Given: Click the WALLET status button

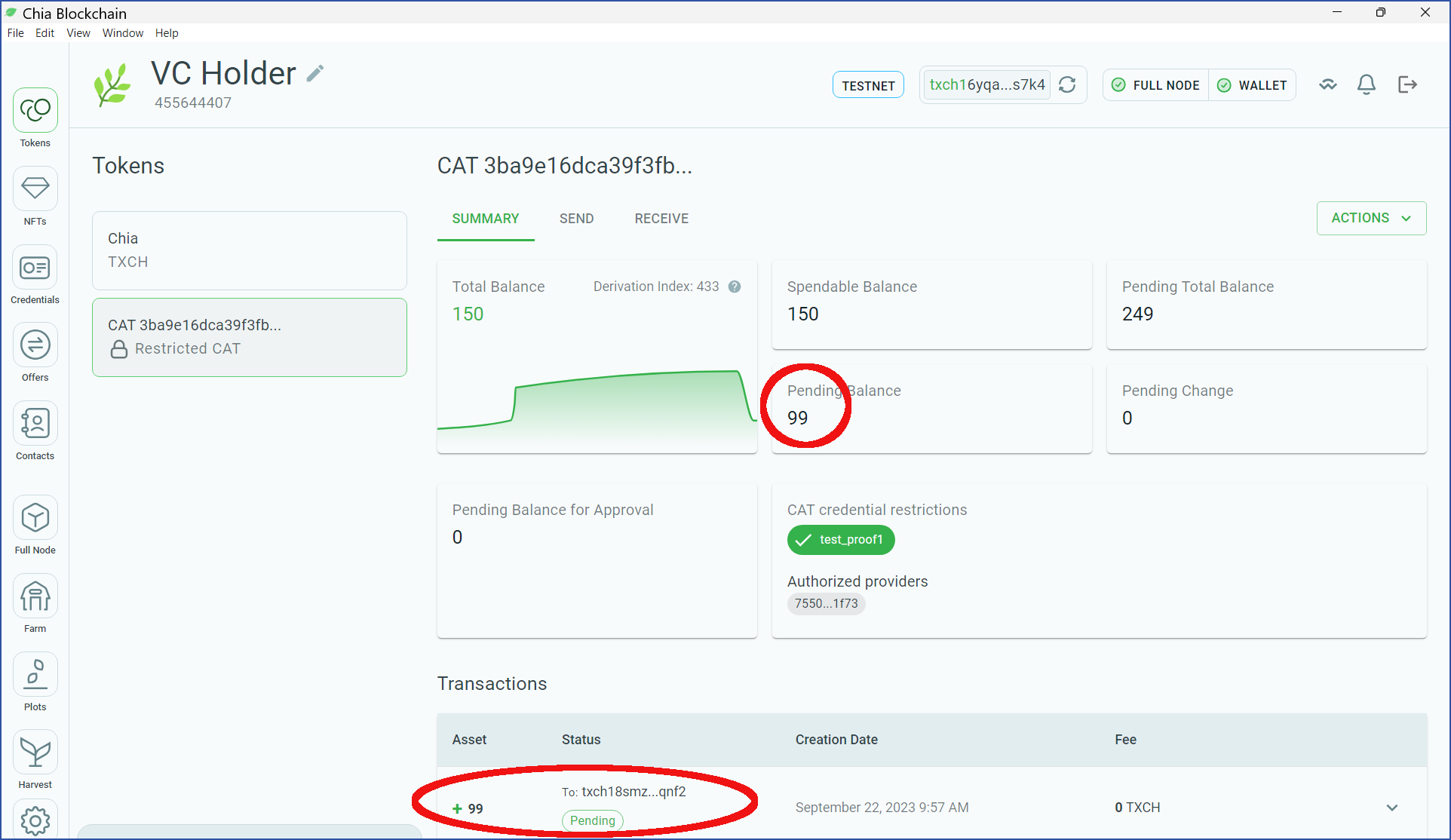Looking at the screenshot, I should 1253,85.
